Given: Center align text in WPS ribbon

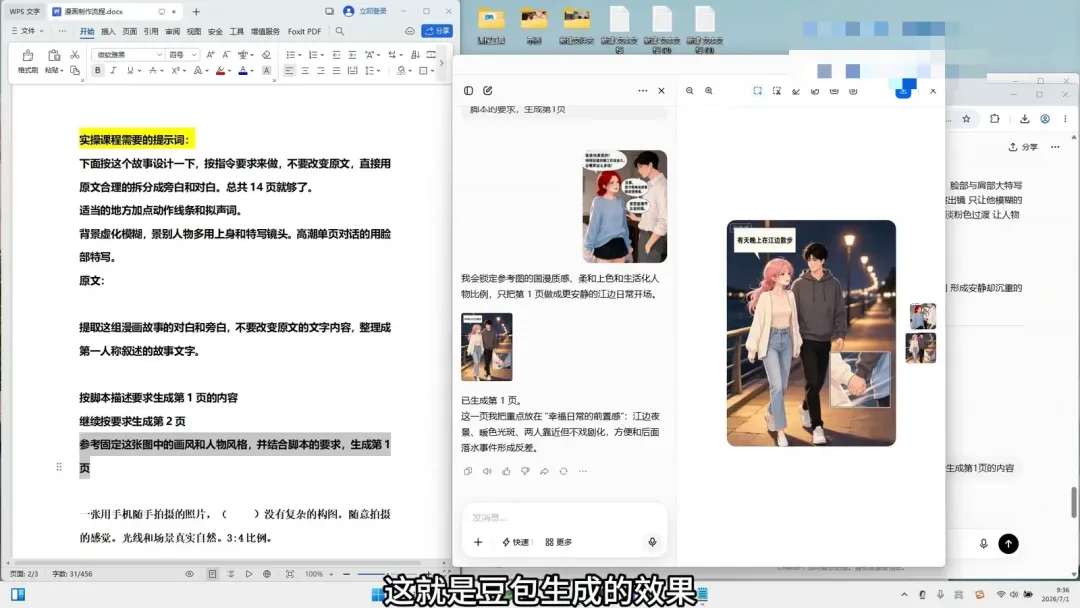Looking at the screenshot, I should tap(304, 70).
